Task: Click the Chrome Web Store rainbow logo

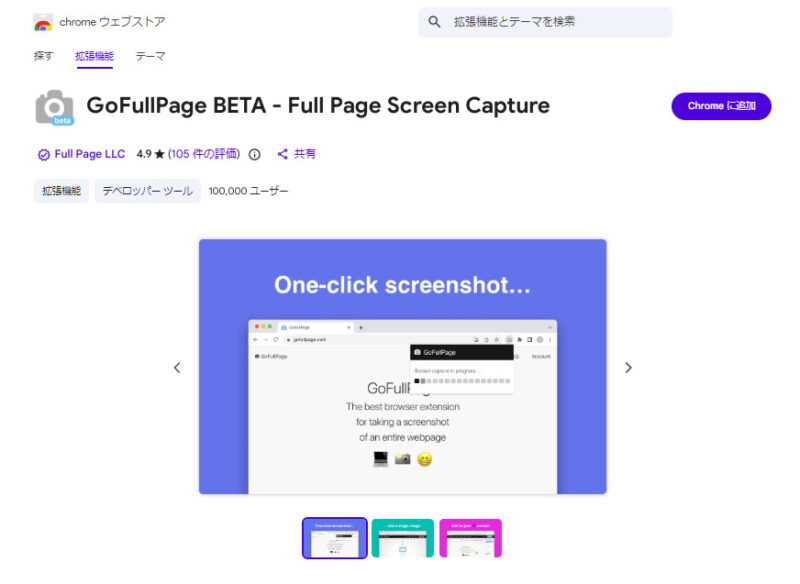Action: click(43, 22)
